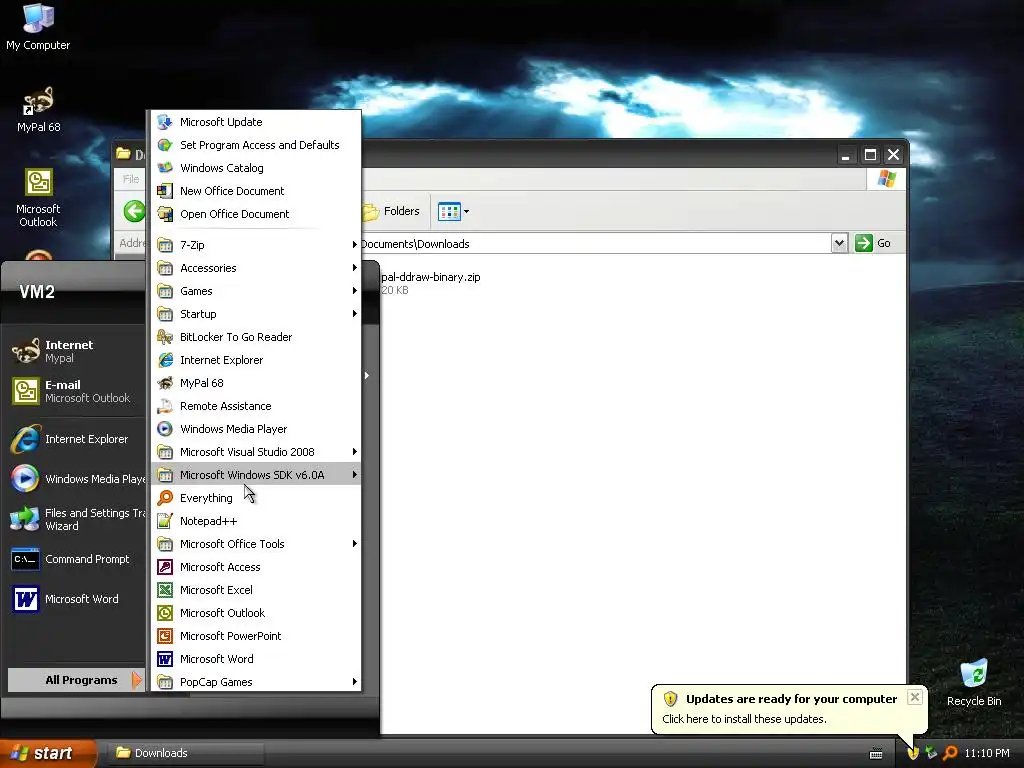
Task: Open the File menu in Explorer
Action: (x=131, y=179)
